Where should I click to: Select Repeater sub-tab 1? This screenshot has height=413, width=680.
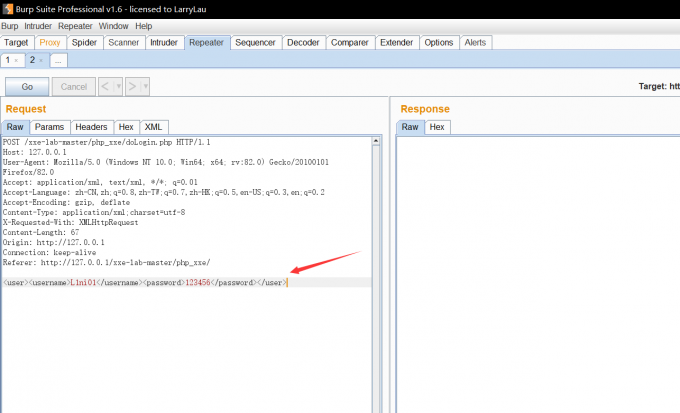[7, 60]
